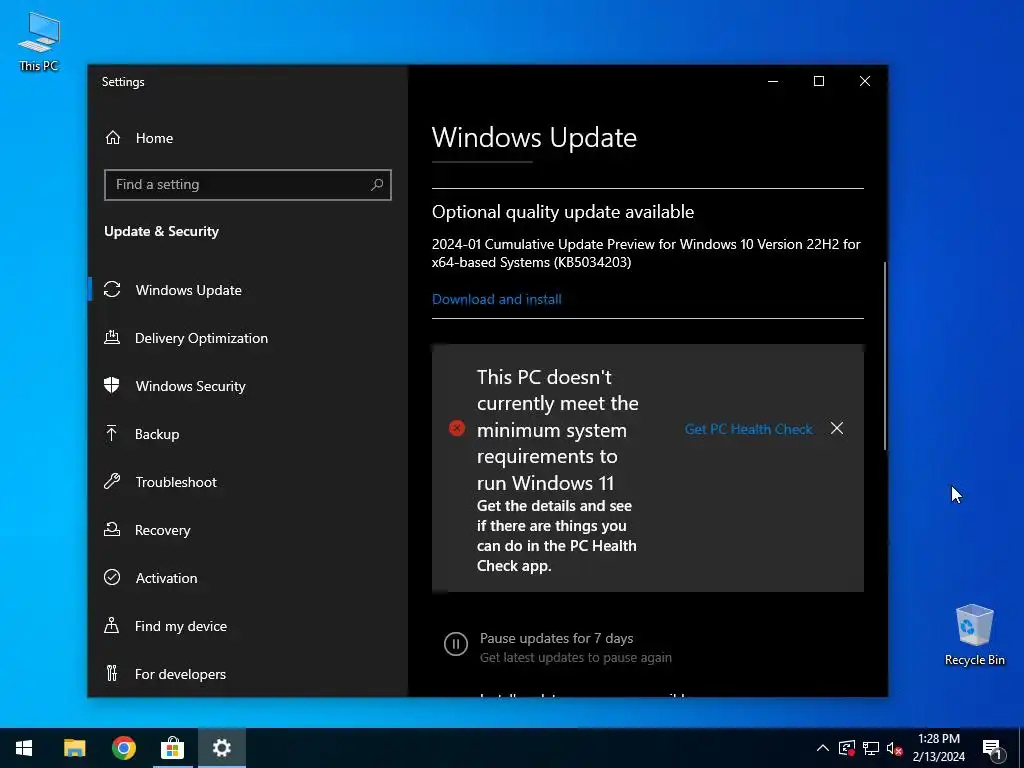
Task: Click the Download and install link
Action: coord(496,299)
